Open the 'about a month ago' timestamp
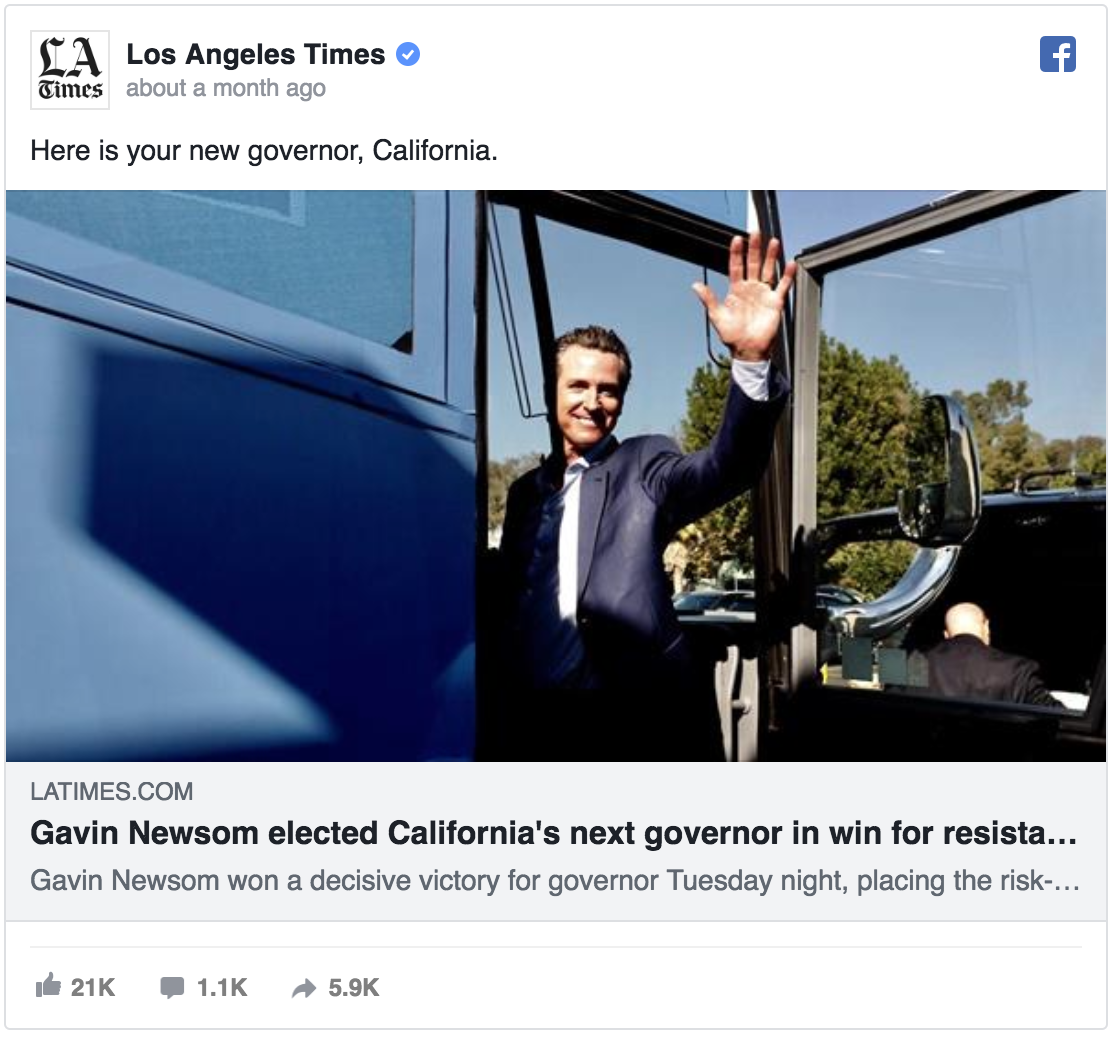This screenshot has height=1046, width=1116. coord(226,88)
